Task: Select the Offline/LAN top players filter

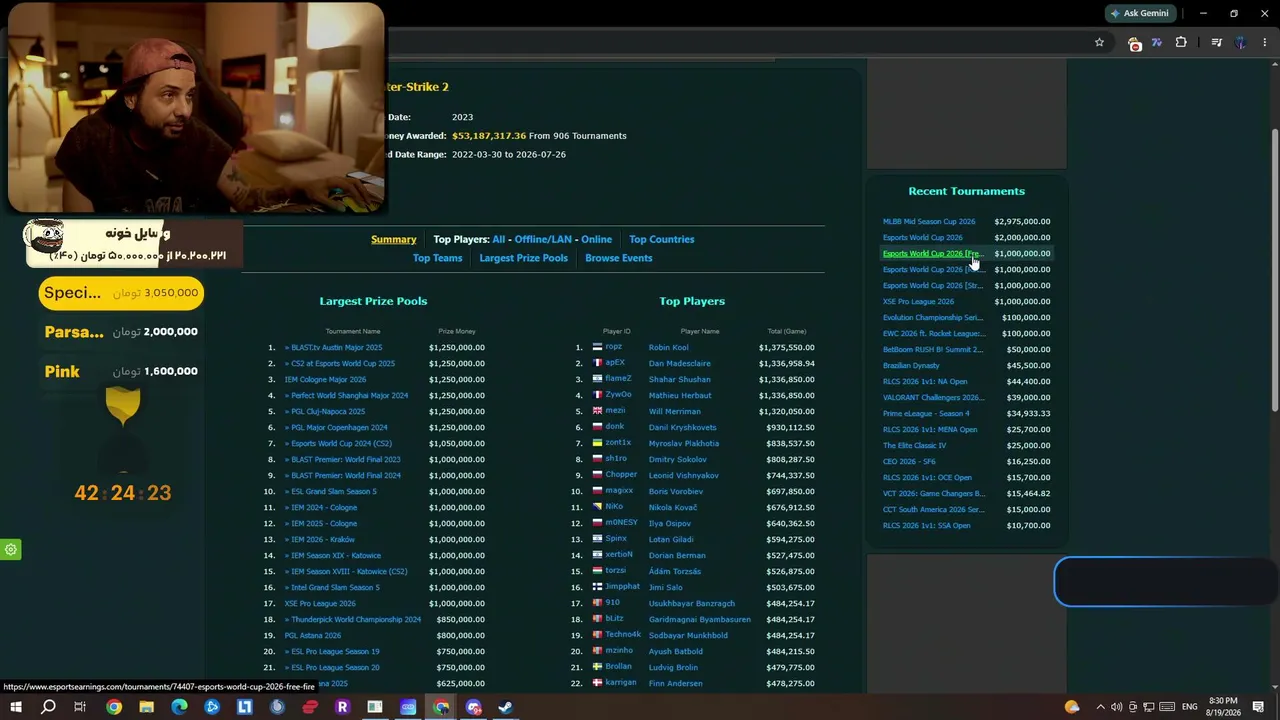Action: click(543, 240)
